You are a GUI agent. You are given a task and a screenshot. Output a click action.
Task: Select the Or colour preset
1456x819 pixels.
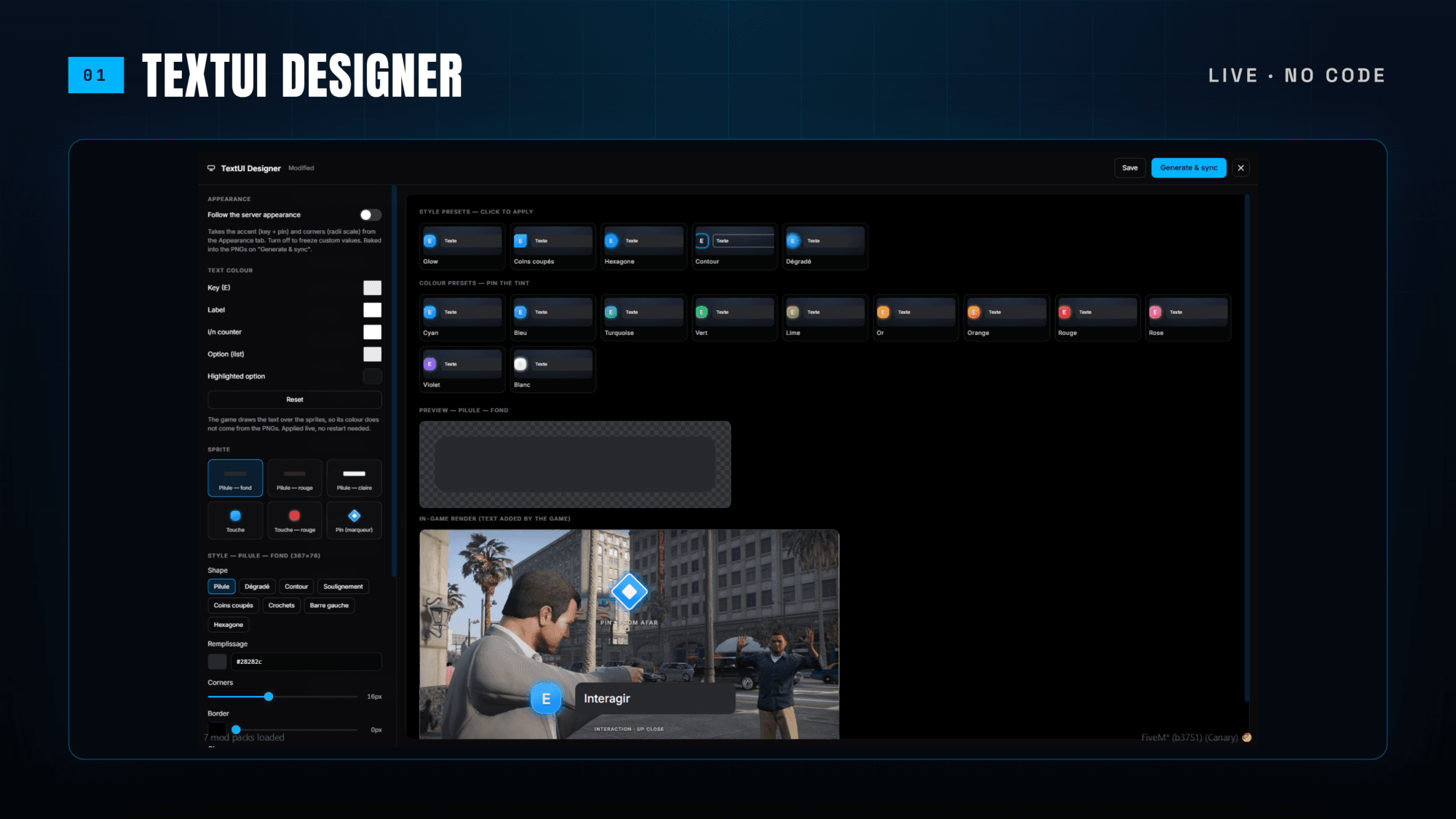pyautogui.click(x=915, y=318)
